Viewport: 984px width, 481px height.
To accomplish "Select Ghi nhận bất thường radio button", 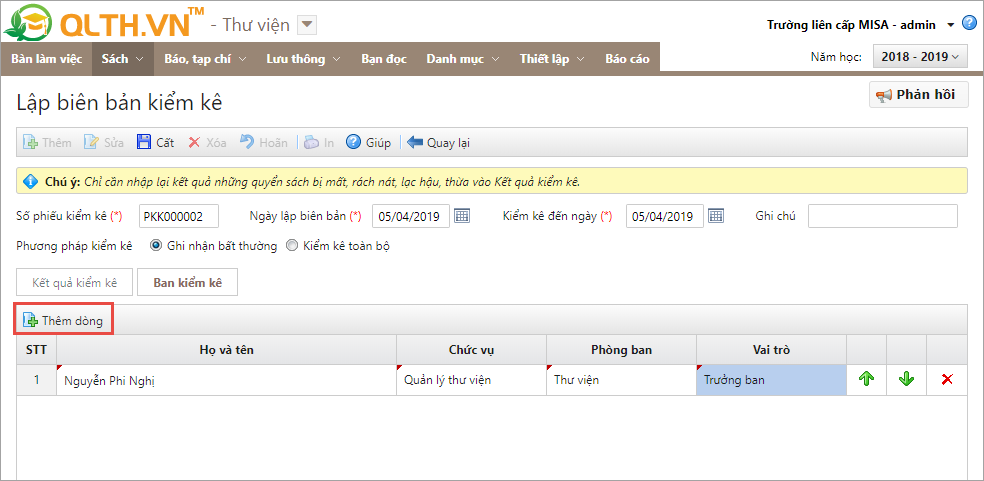I will [156, 246].
